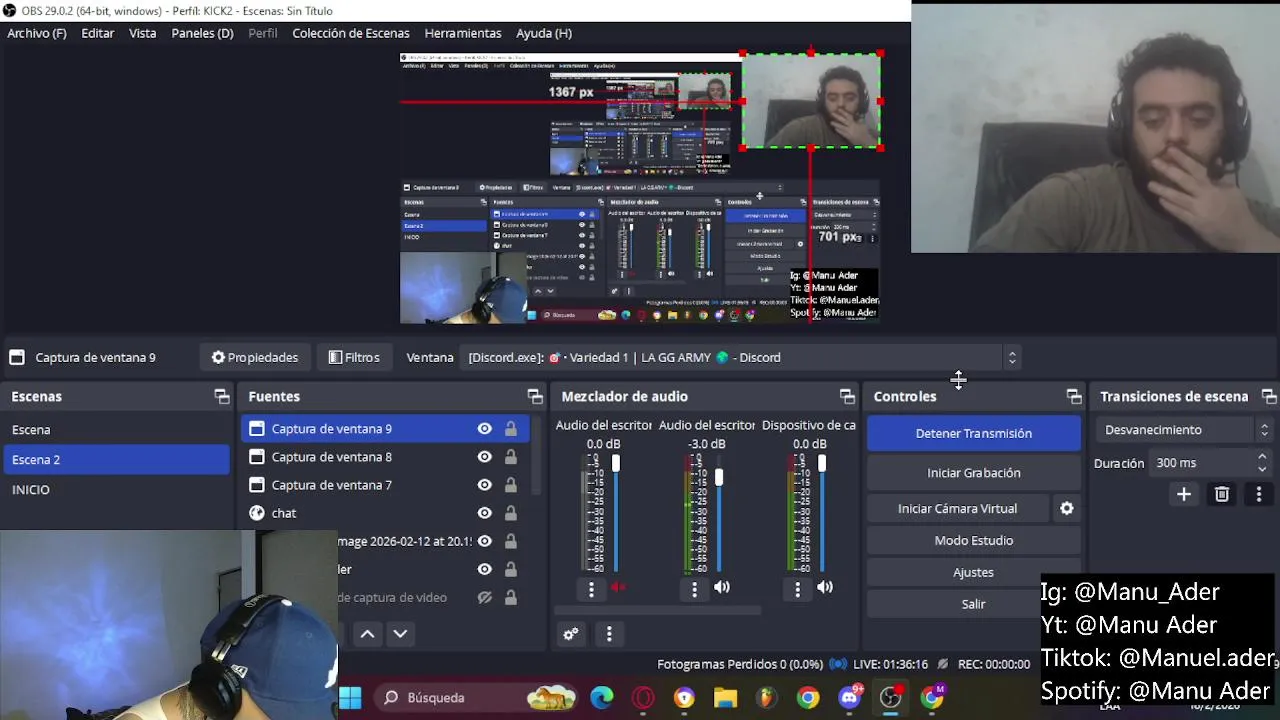Image resolution: width=1280 pixels, height=720 pixels.
Task: Select the INICIO scene
Action: point(116,490)
